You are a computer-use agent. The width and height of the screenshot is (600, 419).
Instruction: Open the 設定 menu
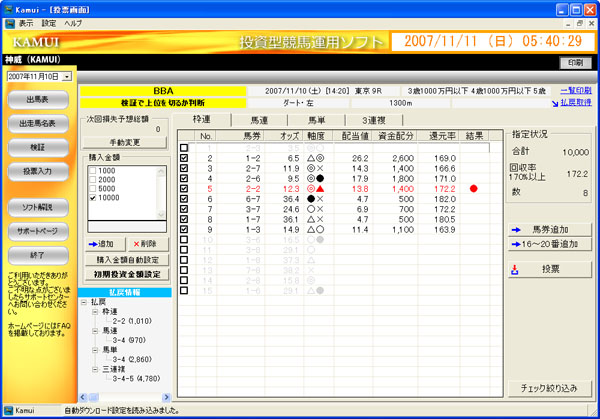(x=49, y=22)
